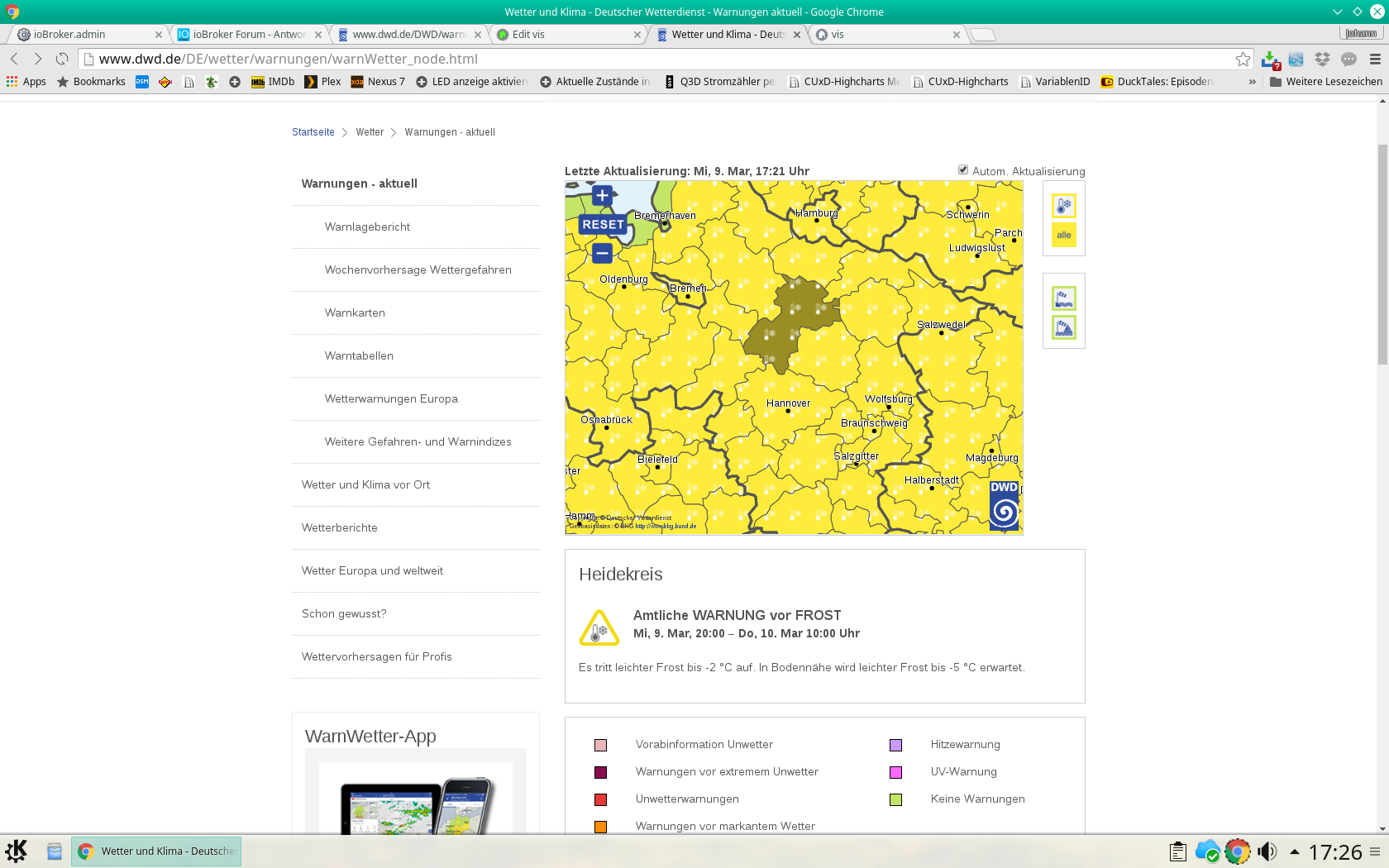Viewport: 1389px width, 868px height.
Task: Zoom in the warning map with plus button
Action: tap(602, 196)
